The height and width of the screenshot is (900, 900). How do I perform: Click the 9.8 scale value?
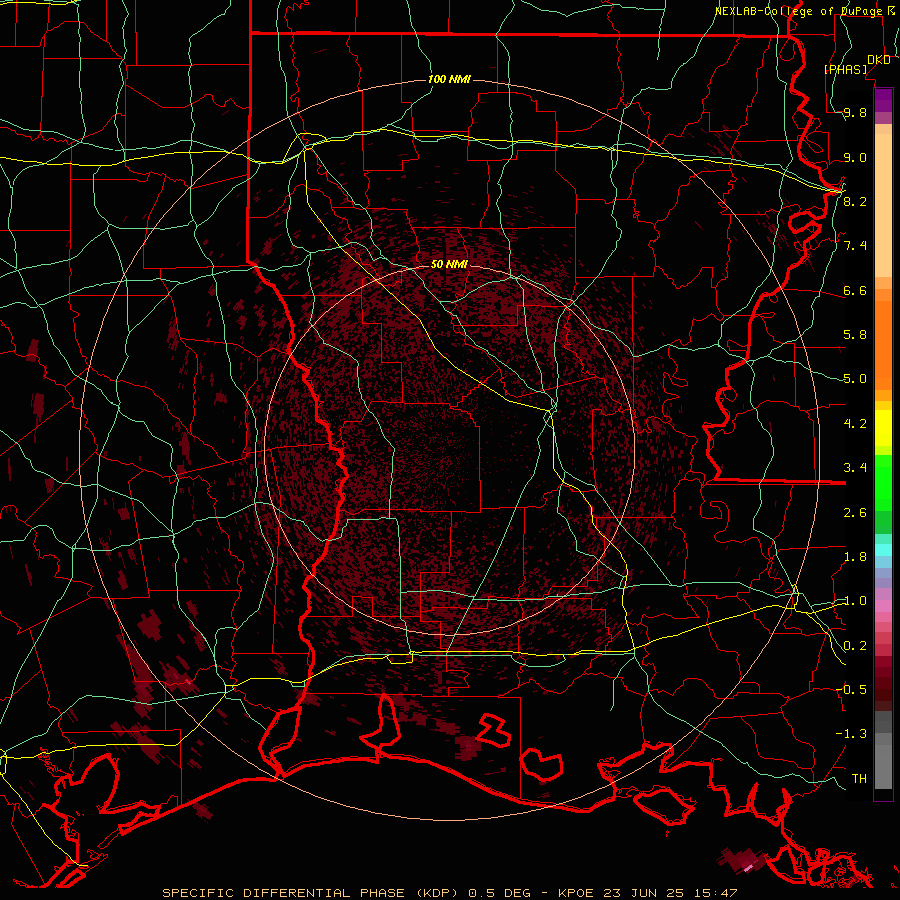855,113
